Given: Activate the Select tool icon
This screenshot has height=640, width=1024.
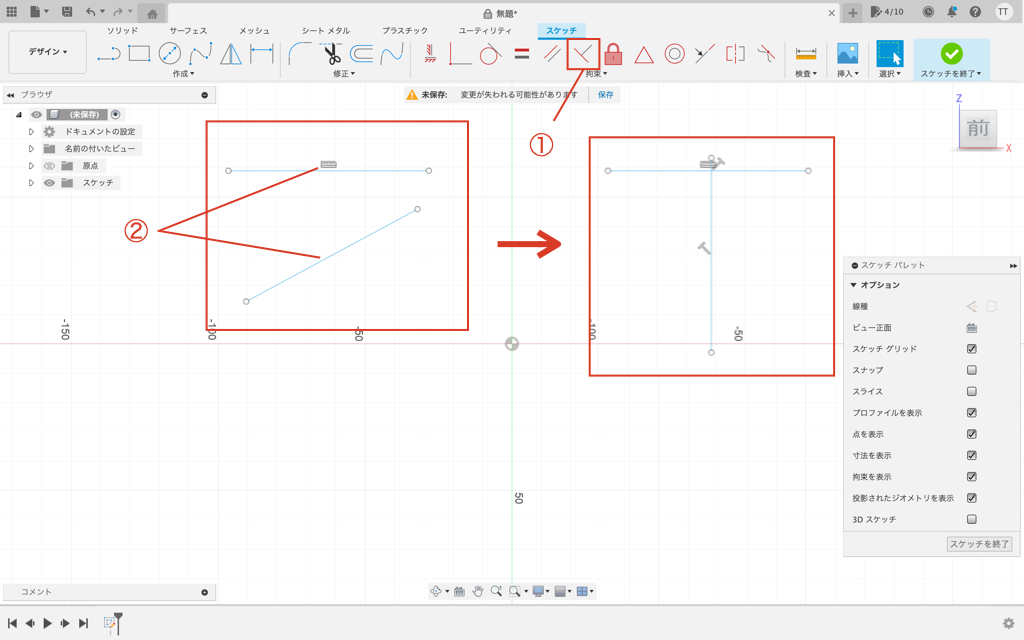Looking at the screenshot, I should (x=889, y=54).
